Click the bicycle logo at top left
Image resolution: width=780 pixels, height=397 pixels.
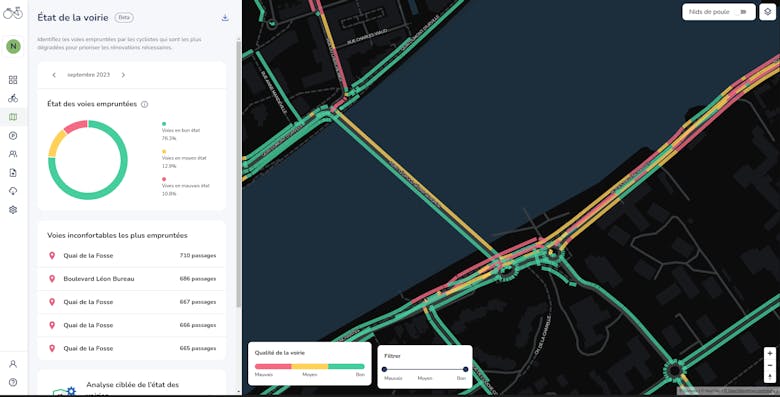[13, 13]
